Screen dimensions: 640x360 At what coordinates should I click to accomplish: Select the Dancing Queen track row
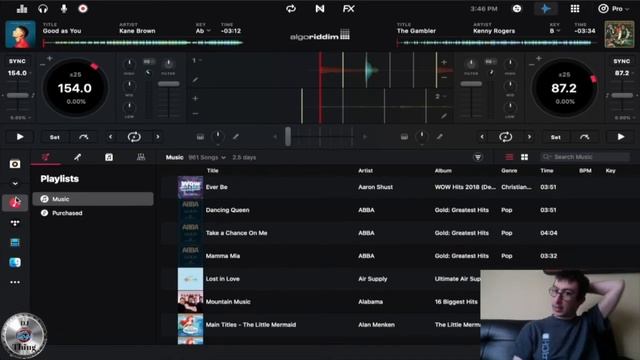(400, 210)
